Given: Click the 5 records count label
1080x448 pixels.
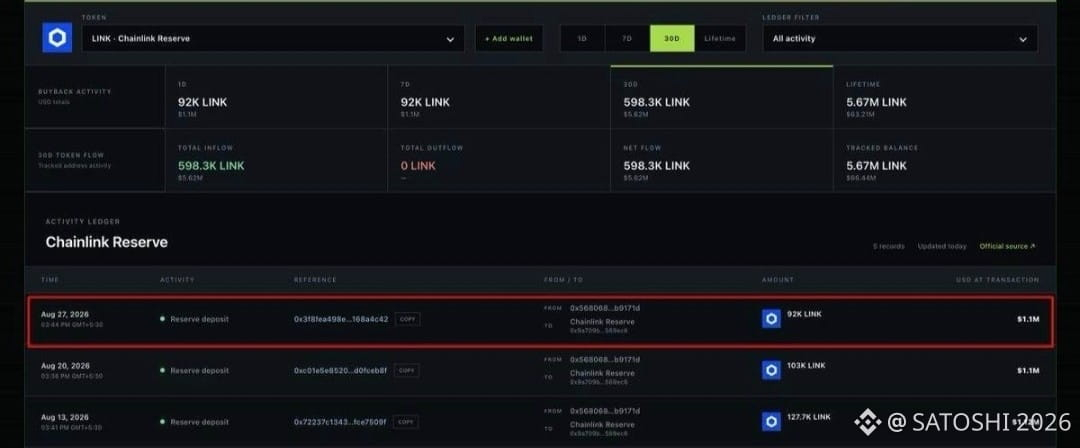Looking at the screenshot, I should [x=889, y=246].
